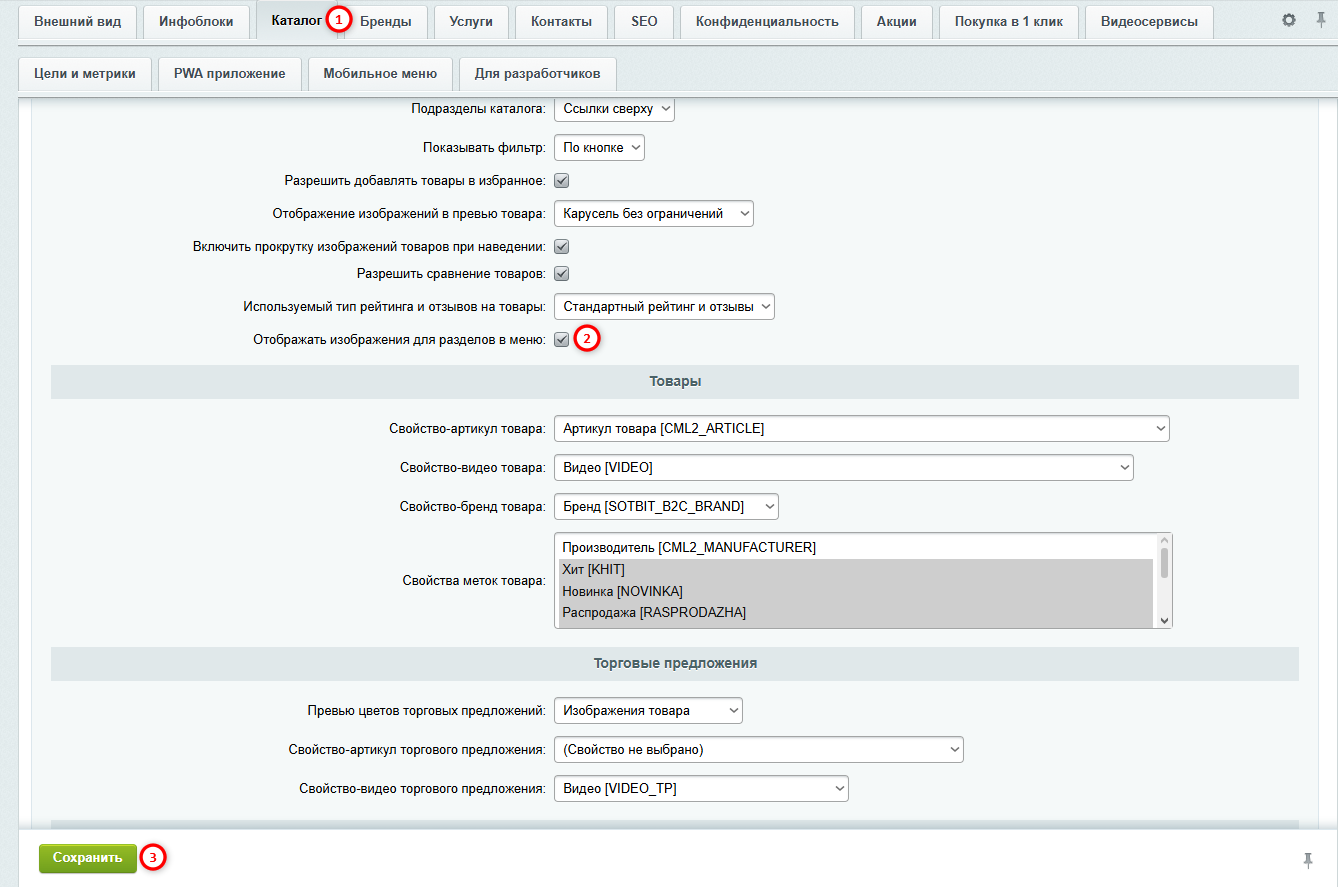
Task: Uncheck image scrolling on hover checkbox
Action: (562, 246)
